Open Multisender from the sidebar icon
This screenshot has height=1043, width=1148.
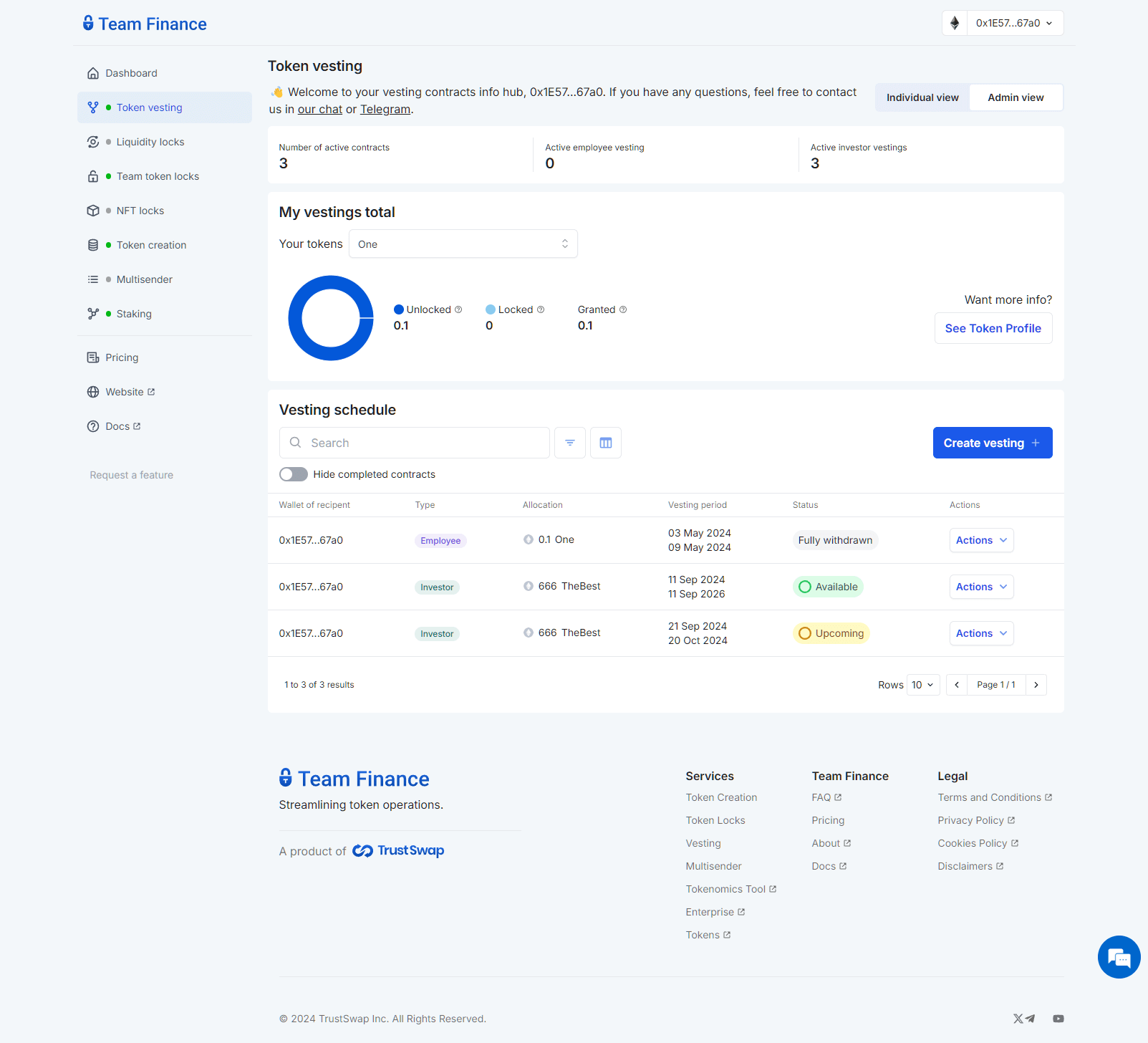pos(93,279)
